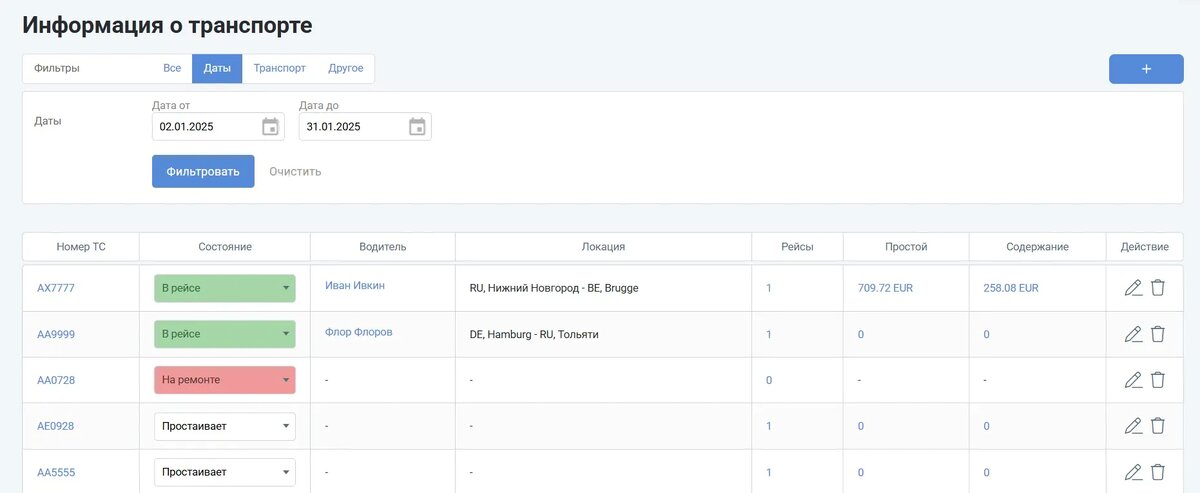Select the 'Все' filter tab

click(172, 69)
